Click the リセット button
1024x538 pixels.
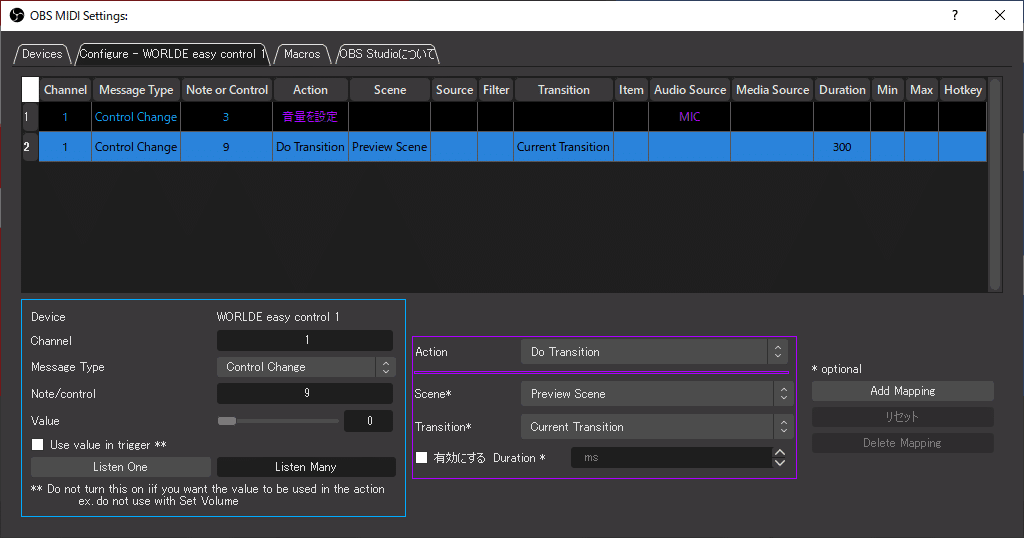(903, 417)
